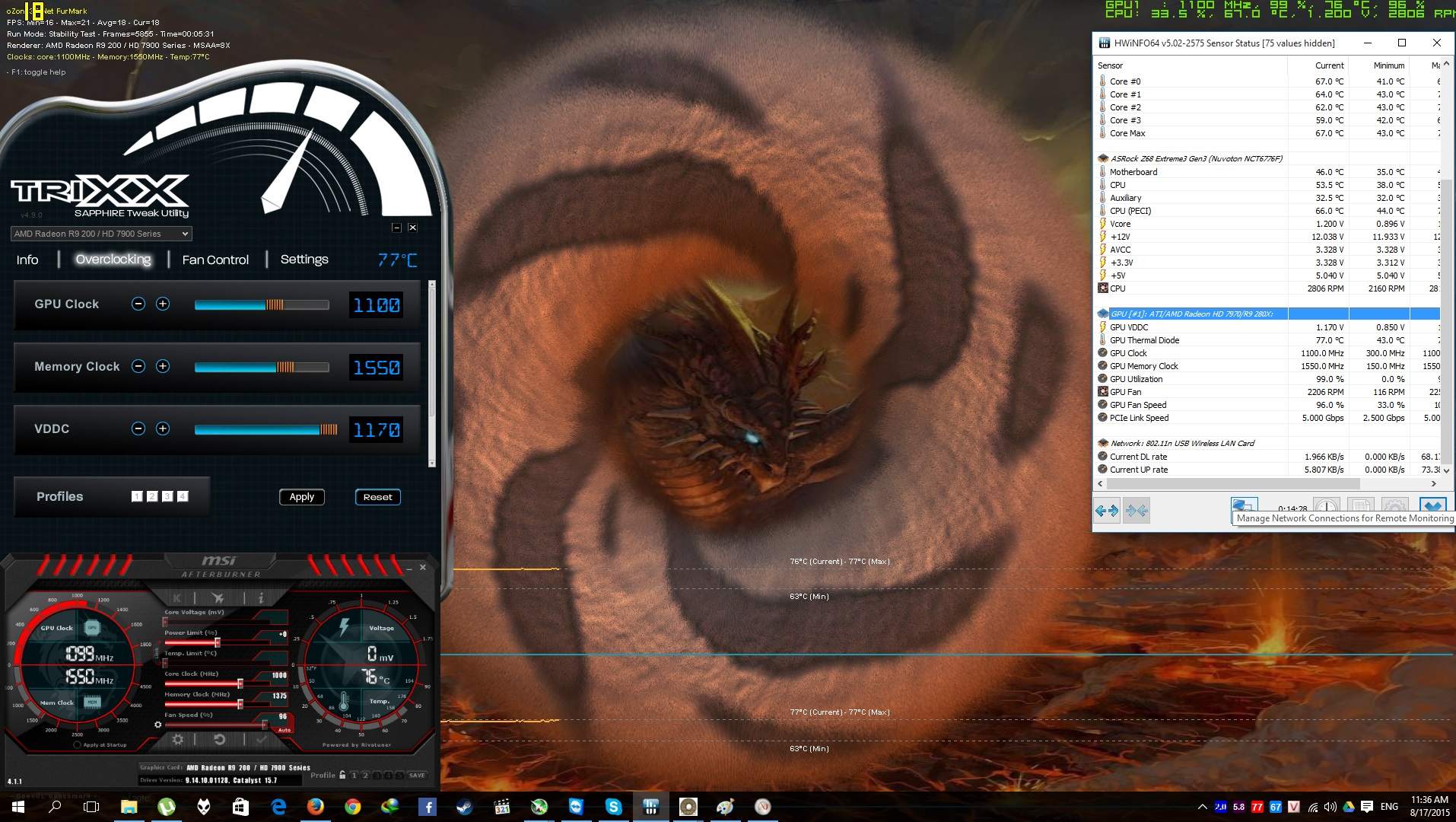Screen dimensions: 1456x822
Task: Open Afterburner information 'i' button
Action: pos(260,598)
